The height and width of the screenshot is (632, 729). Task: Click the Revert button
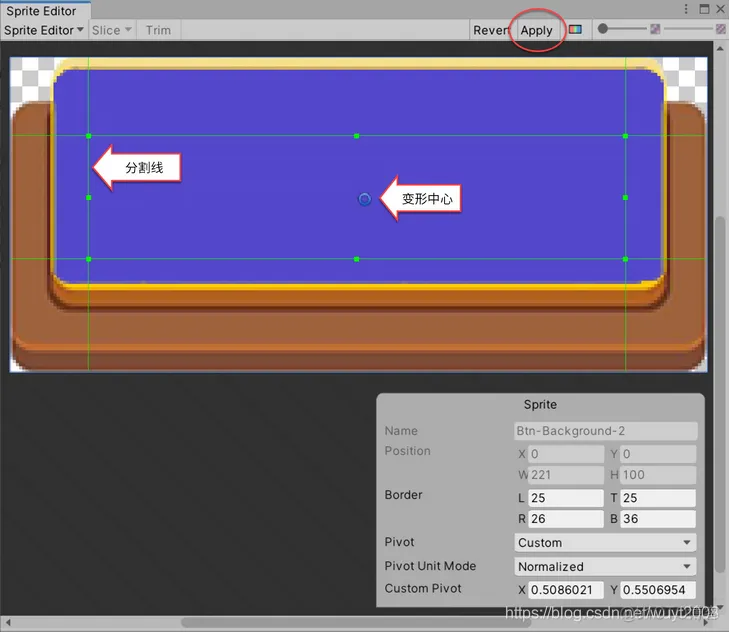click(x=492, y=30)
